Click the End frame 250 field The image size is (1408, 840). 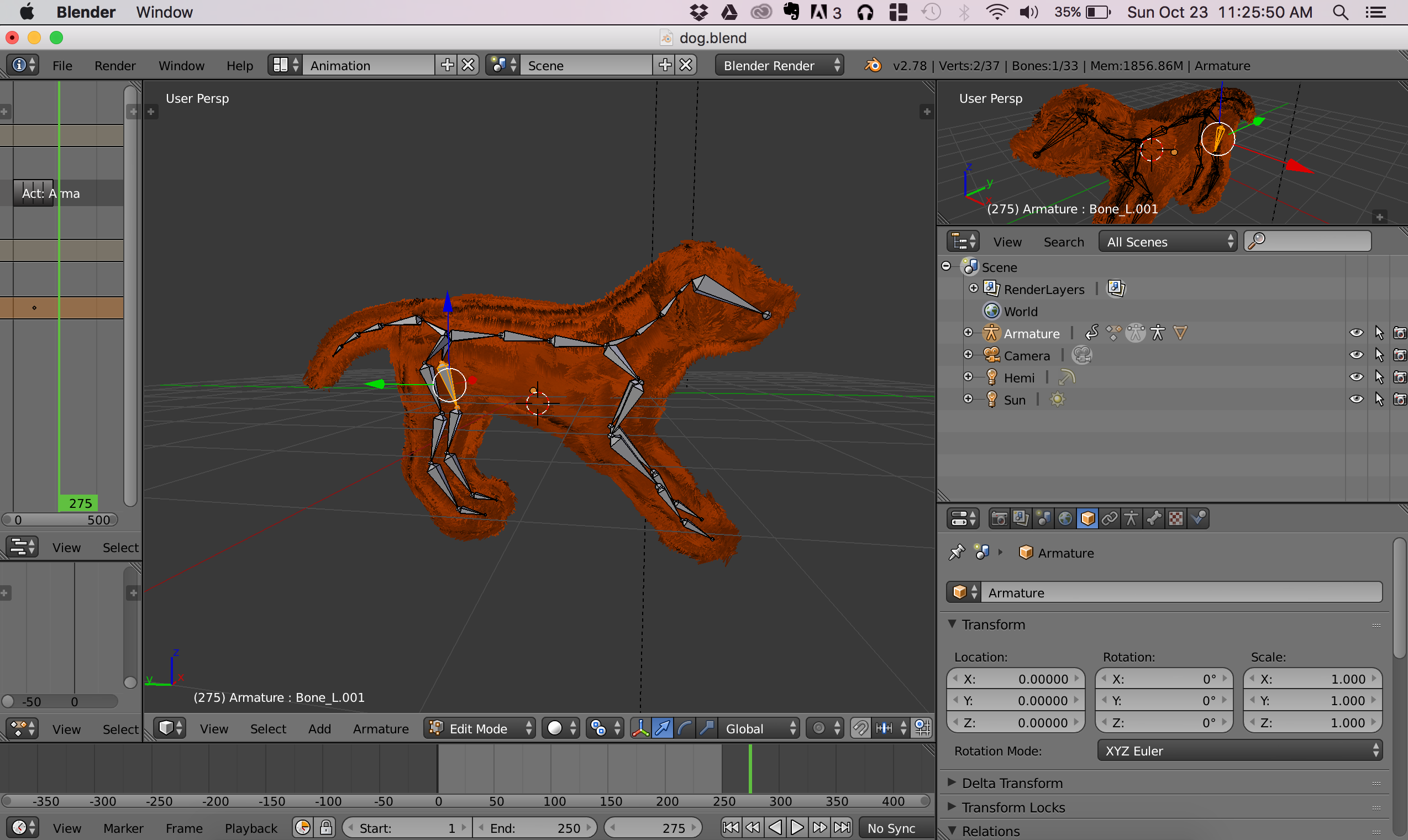(535, 828)
